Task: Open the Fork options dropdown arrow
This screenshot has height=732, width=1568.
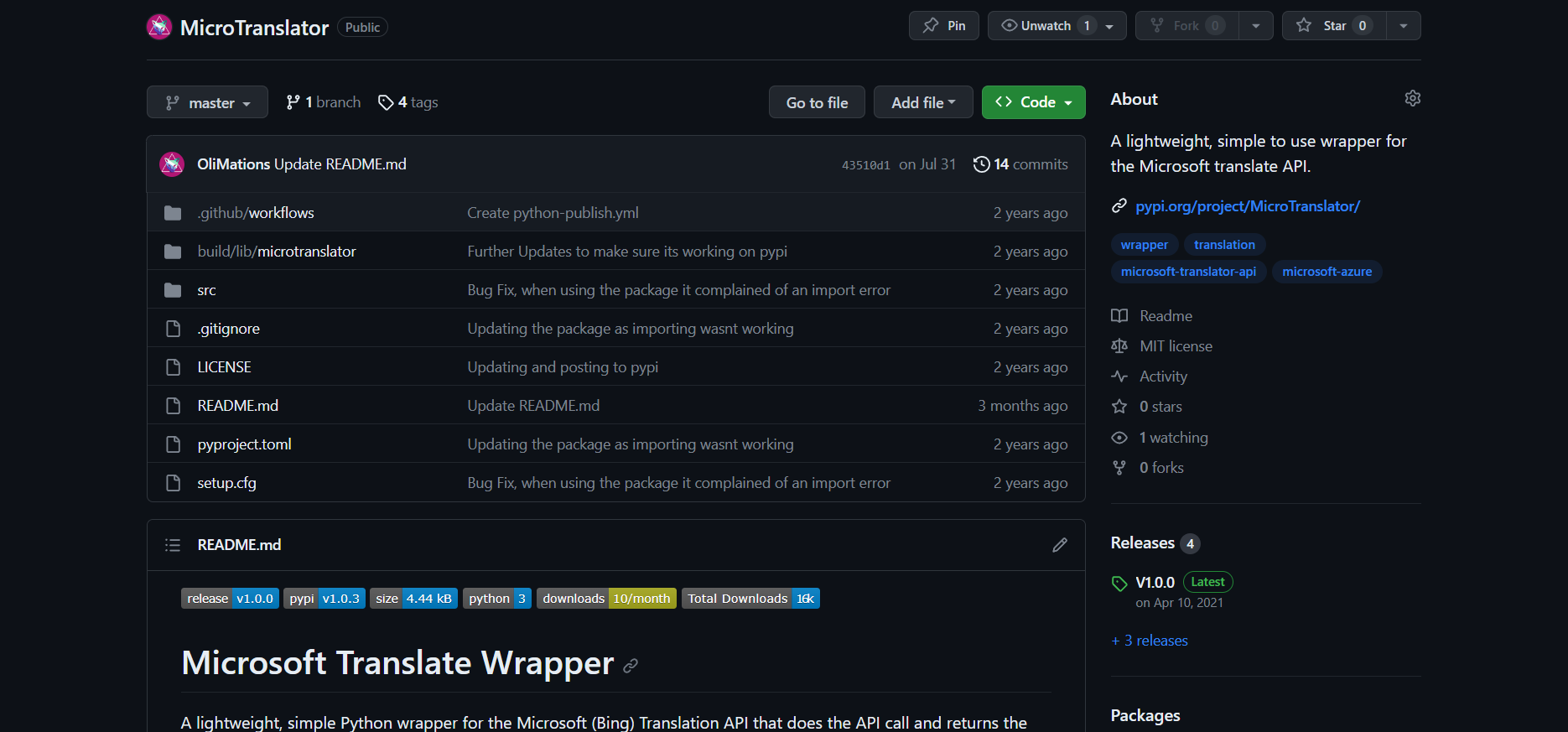Action: point(1256,26)
